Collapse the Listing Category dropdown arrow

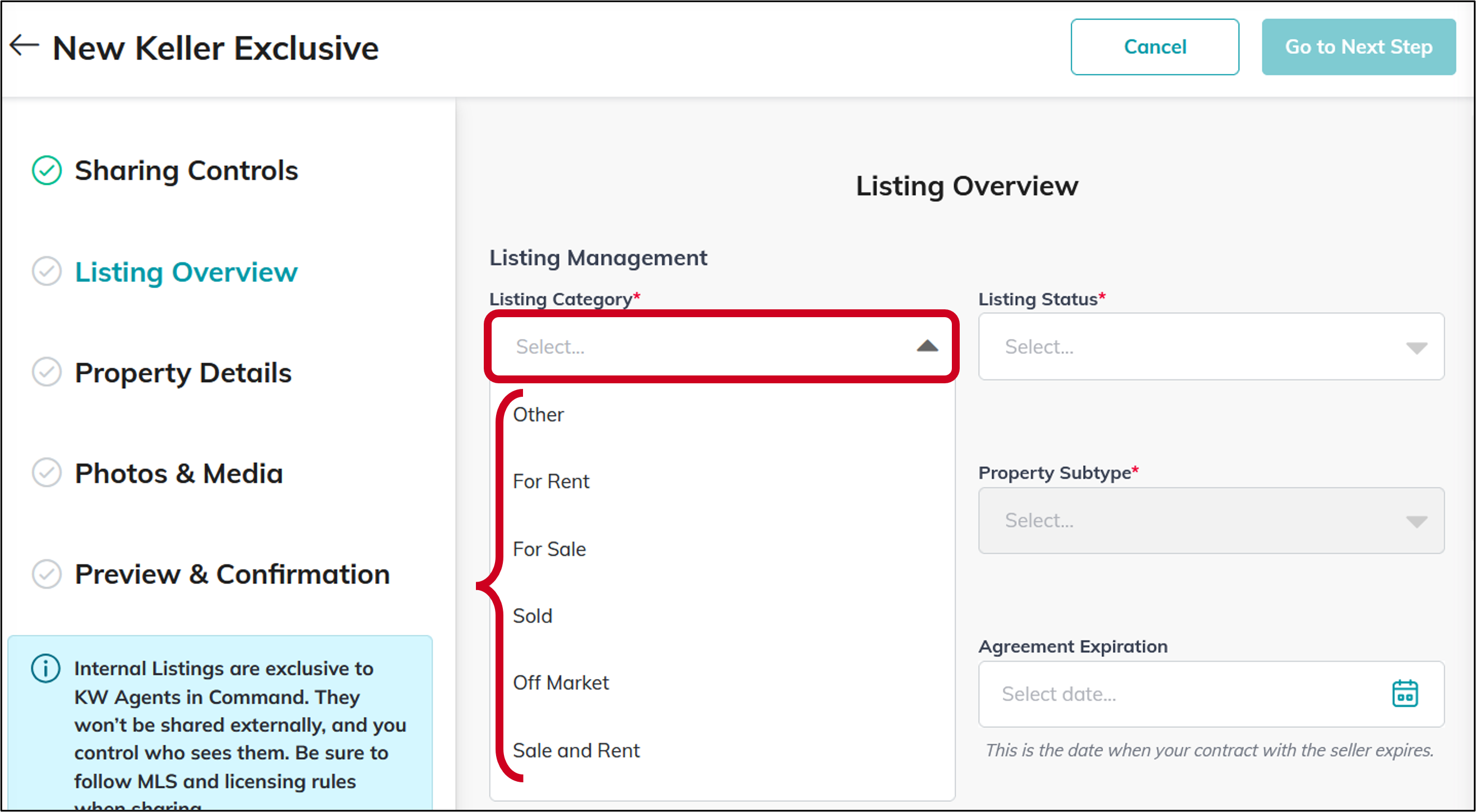[x=927, y=346]
